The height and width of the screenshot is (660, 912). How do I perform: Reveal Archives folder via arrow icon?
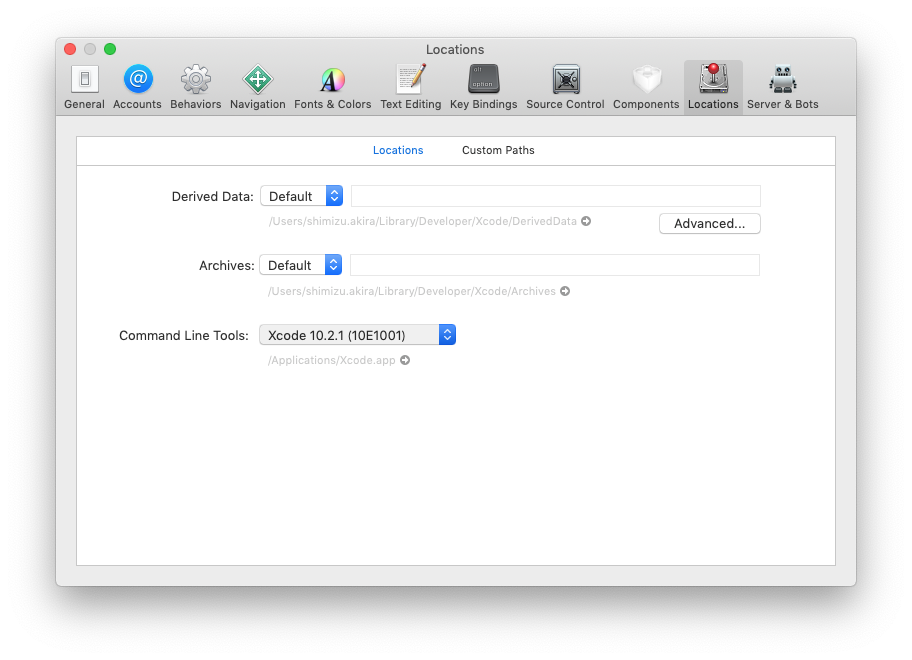pyautogui.click(x=565, y=291)
